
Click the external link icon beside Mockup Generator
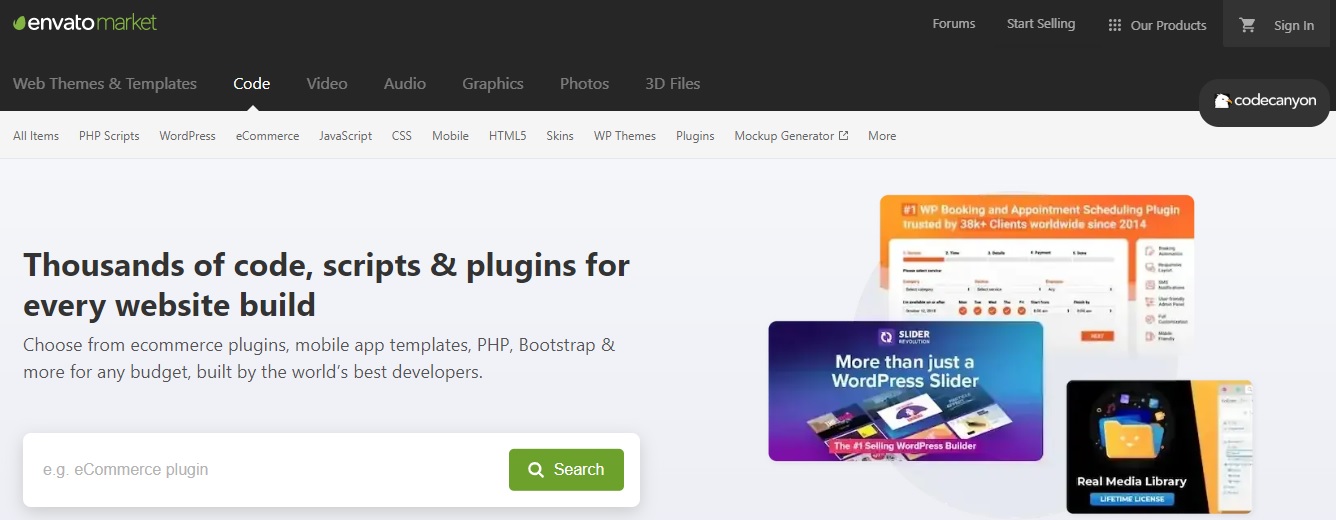tap(843, 135)
